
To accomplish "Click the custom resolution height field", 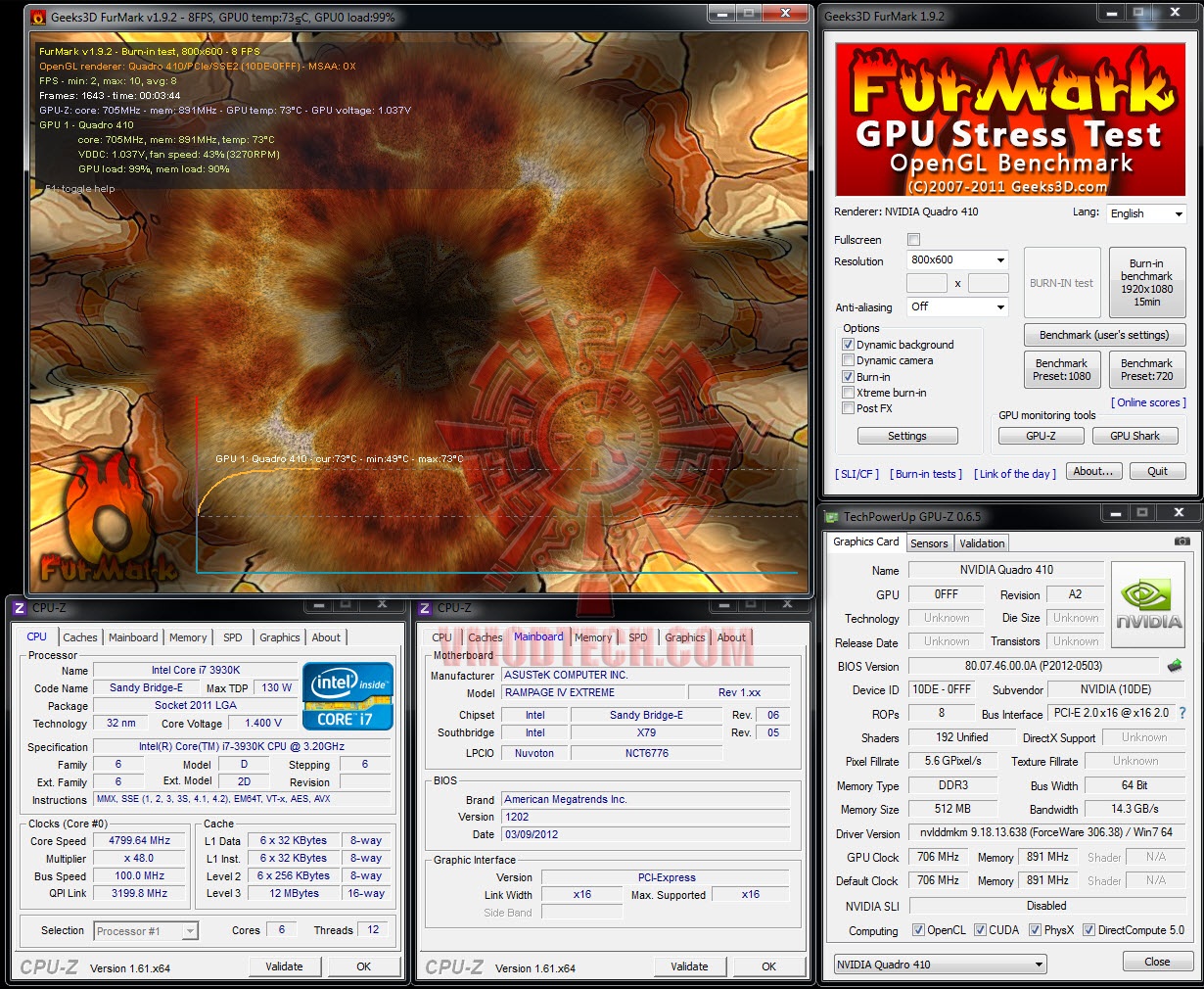I will pos(989,283).
